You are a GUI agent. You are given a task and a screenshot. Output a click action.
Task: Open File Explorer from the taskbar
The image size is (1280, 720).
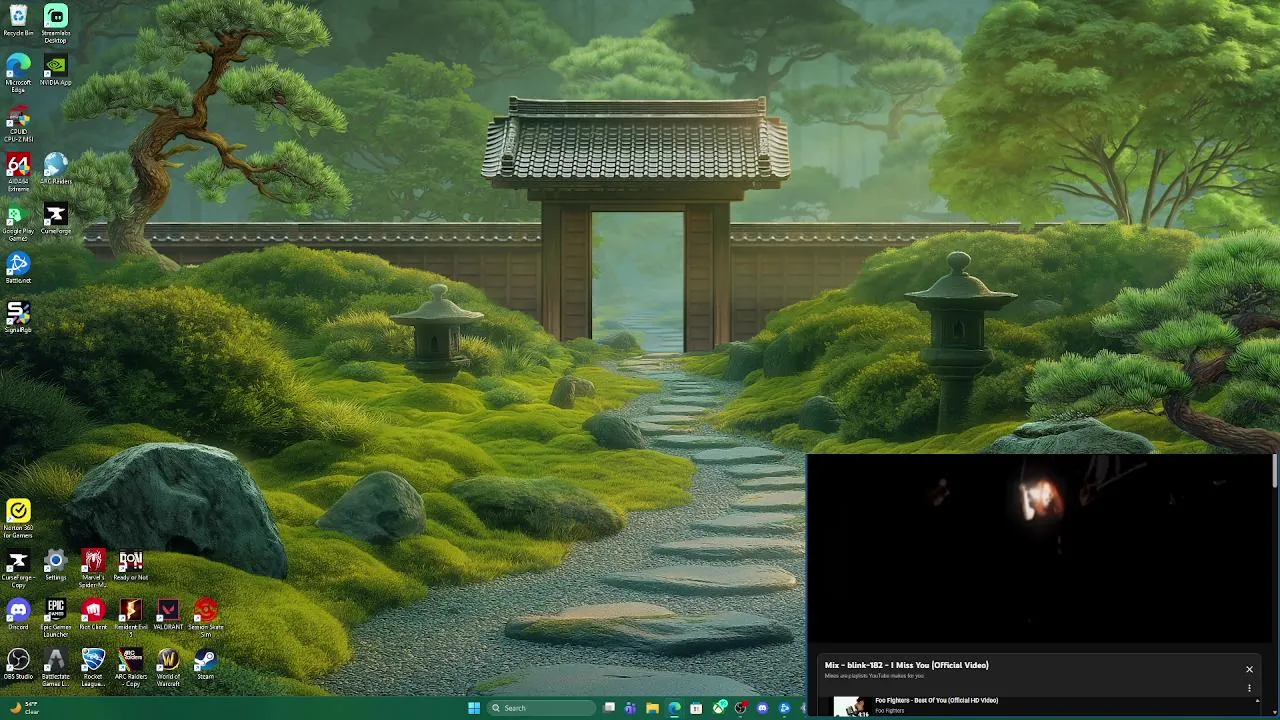point(652,708)
